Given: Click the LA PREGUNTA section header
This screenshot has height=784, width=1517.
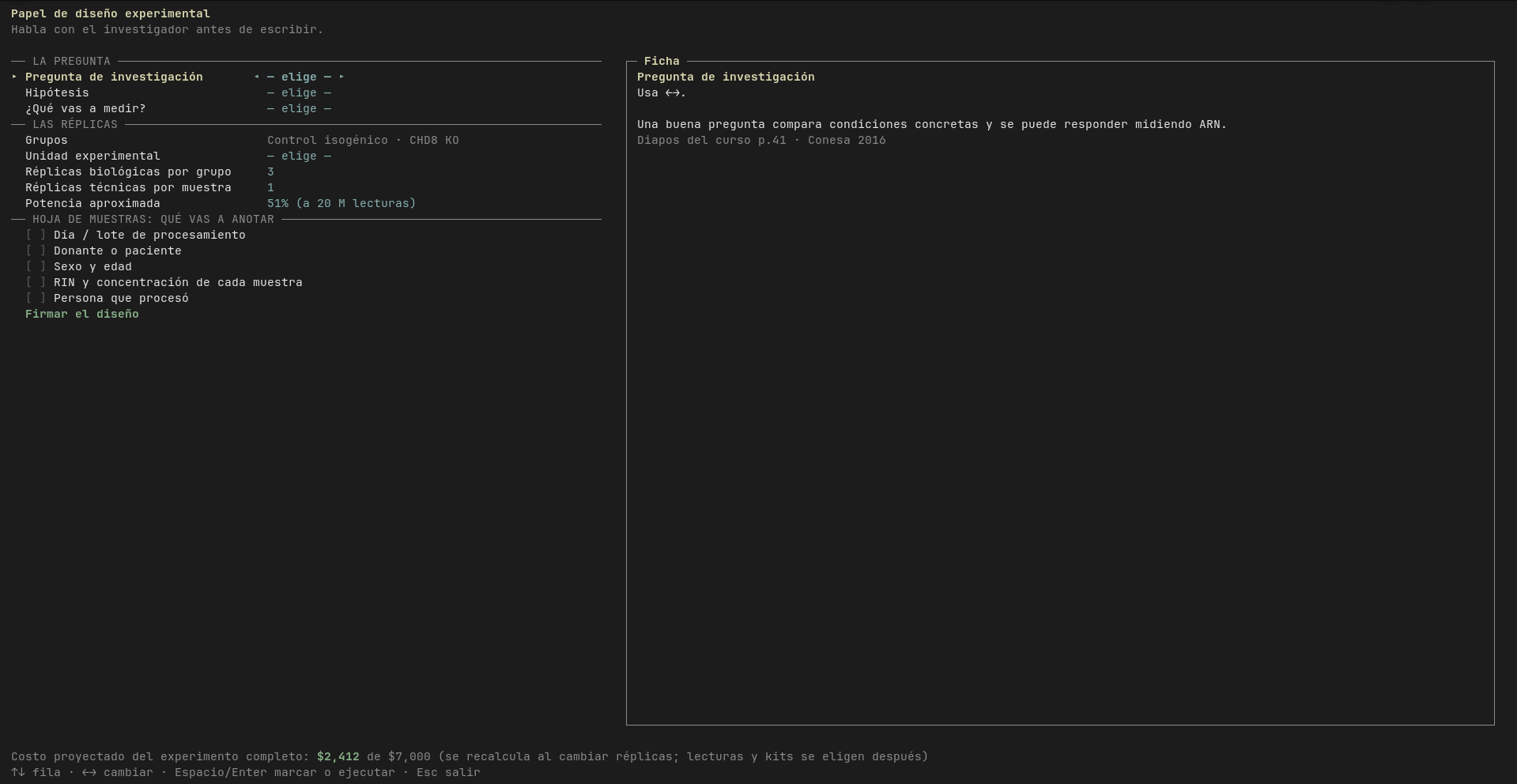Looking at the screenshot, I should coord(71,61).
